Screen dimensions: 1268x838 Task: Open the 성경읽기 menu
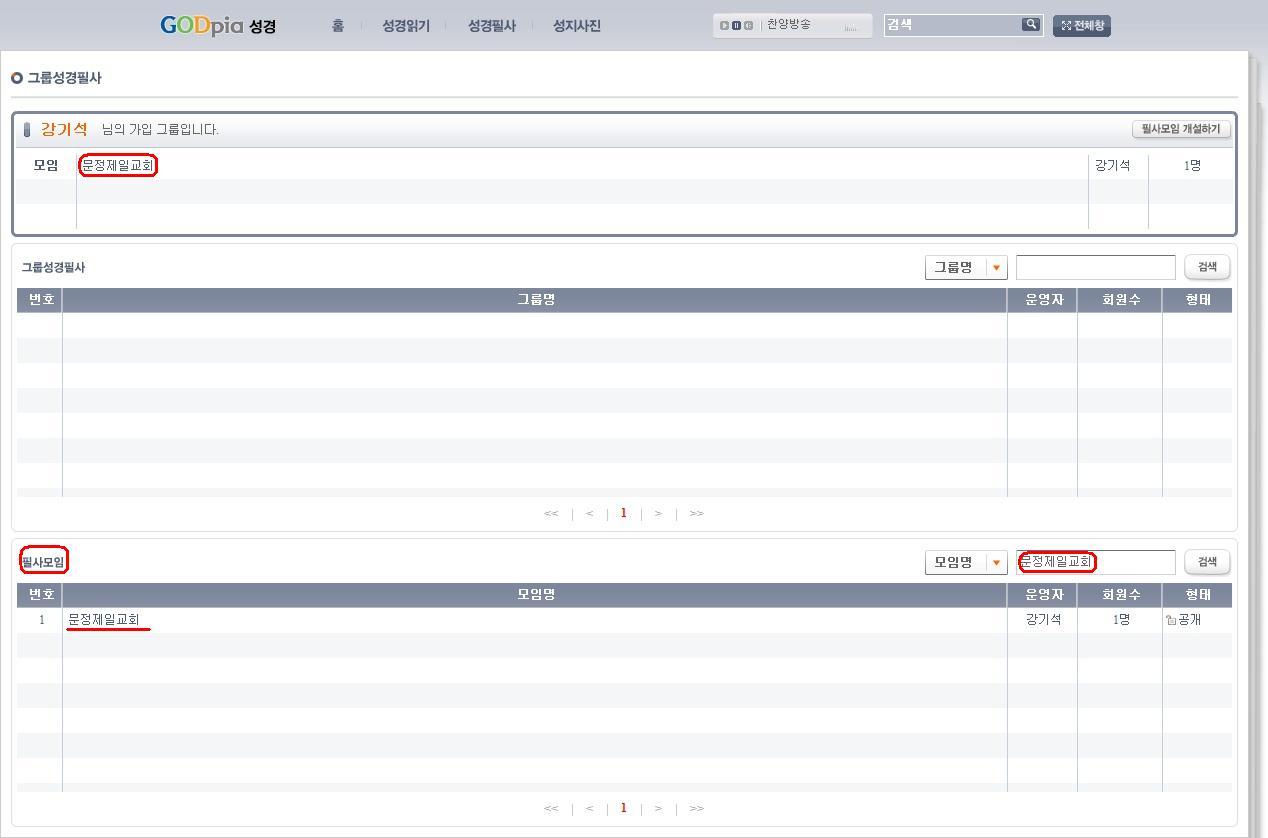(406, 26)
